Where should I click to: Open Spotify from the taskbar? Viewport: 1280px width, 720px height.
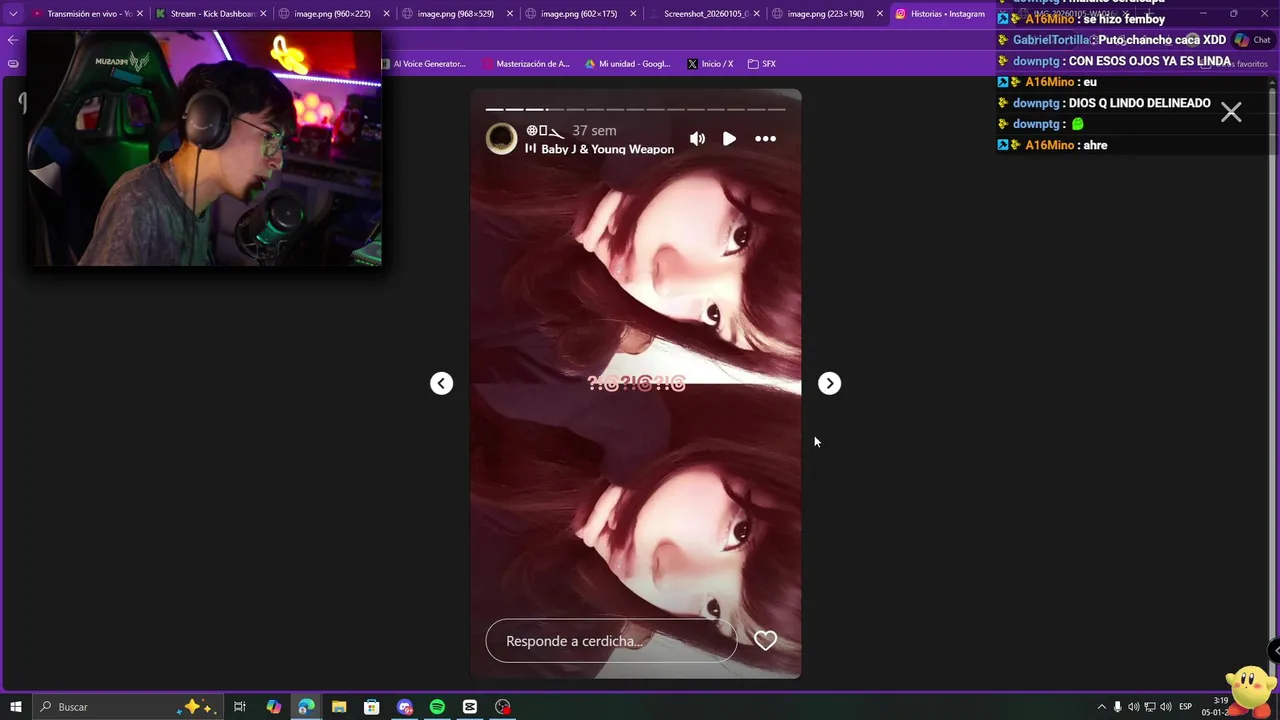[437, 707]
